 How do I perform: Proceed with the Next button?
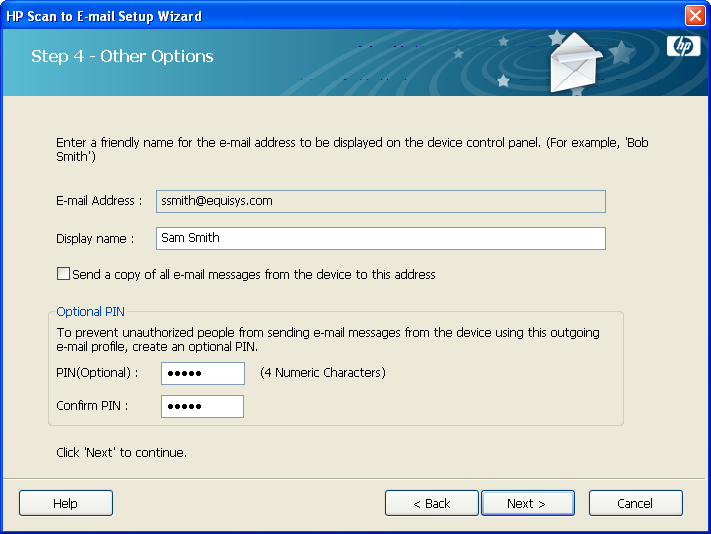(x=528, y=503)
